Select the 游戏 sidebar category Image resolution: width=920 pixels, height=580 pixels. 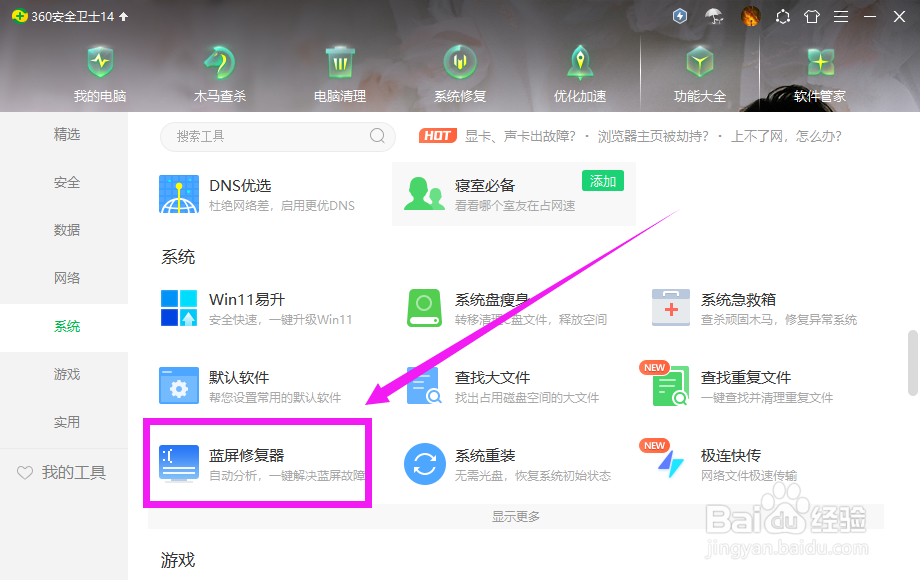(x=66, y=374)
